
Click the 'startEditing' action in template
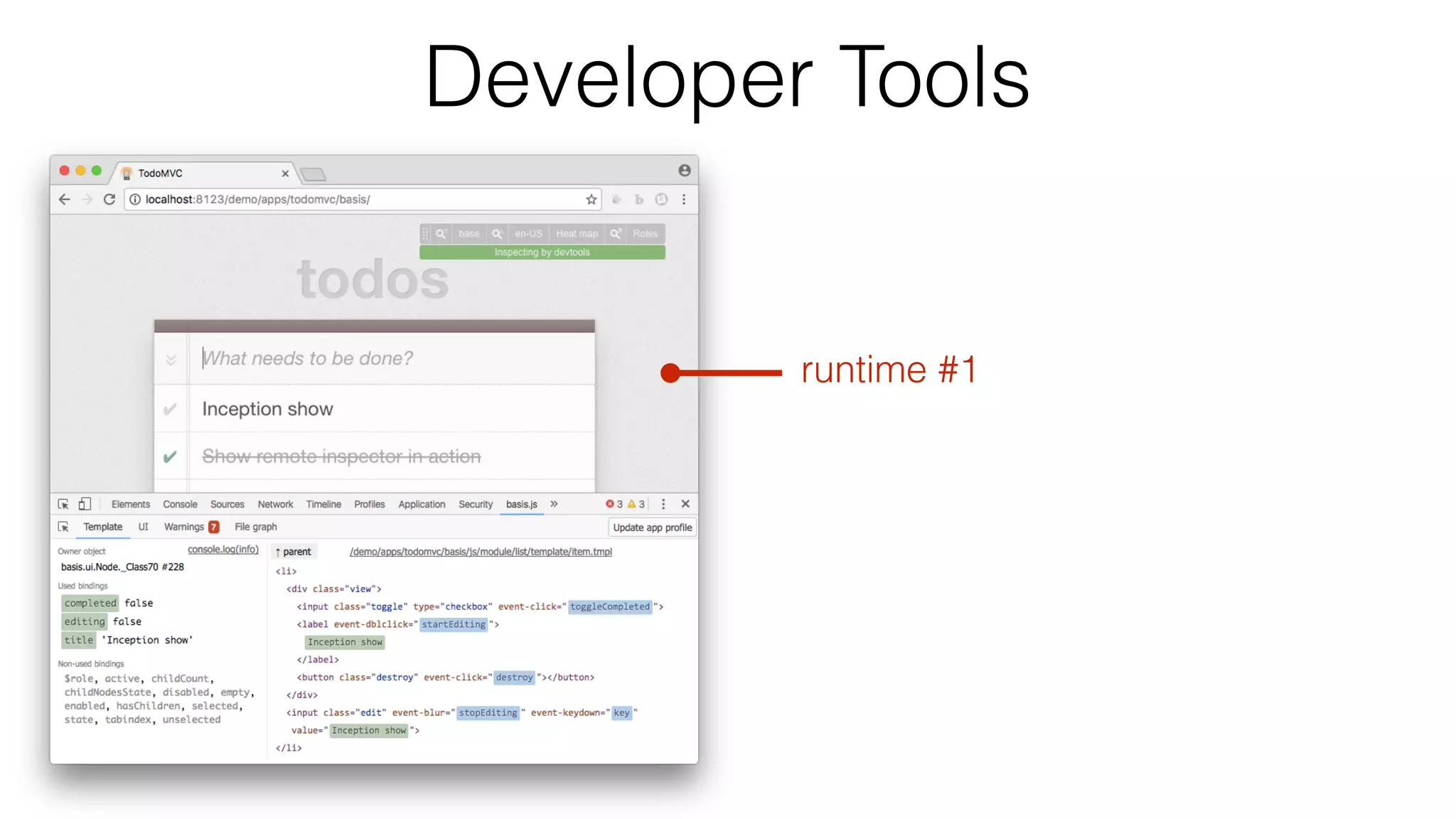click(454, 624)
